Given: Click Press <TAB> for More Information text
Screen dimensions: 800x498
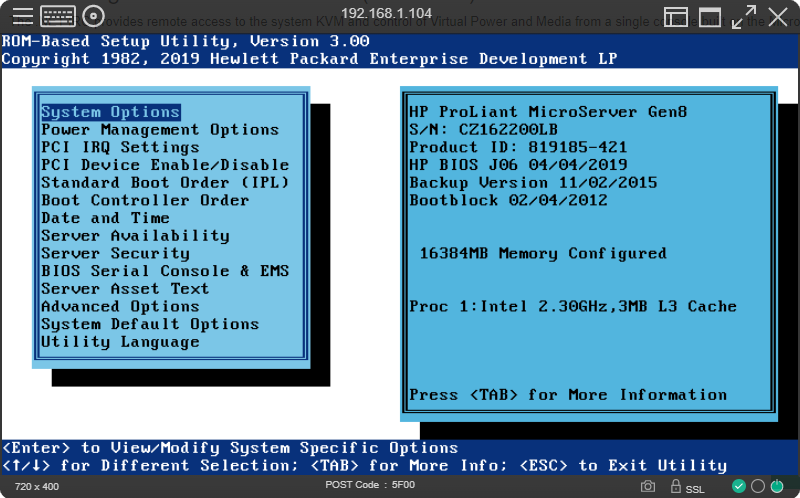Looking at the screenshot, I should pos(568,395).
